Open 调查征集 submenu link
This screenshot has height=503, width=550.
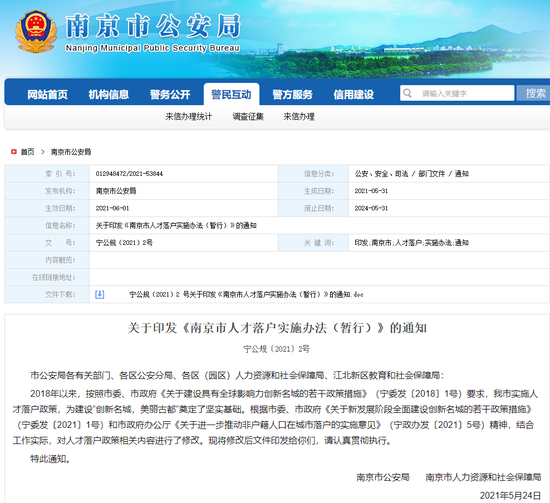click(248, 116)
